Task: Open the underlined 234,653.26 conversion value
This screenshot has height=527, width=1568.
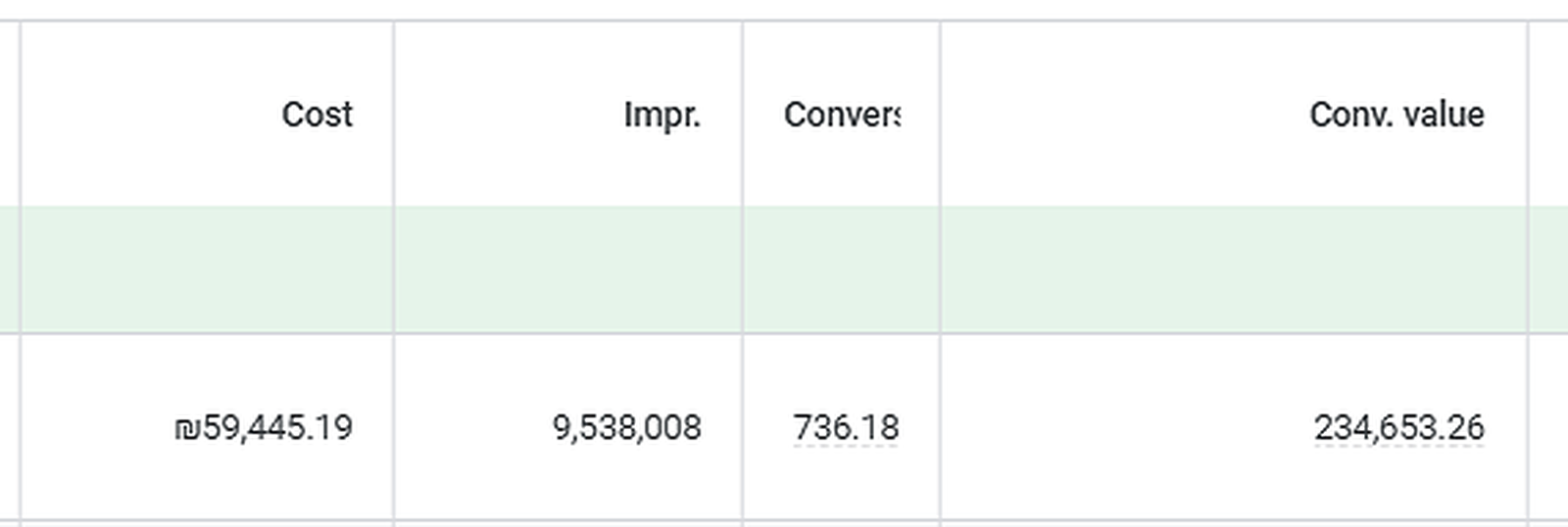Action: 1398,428
